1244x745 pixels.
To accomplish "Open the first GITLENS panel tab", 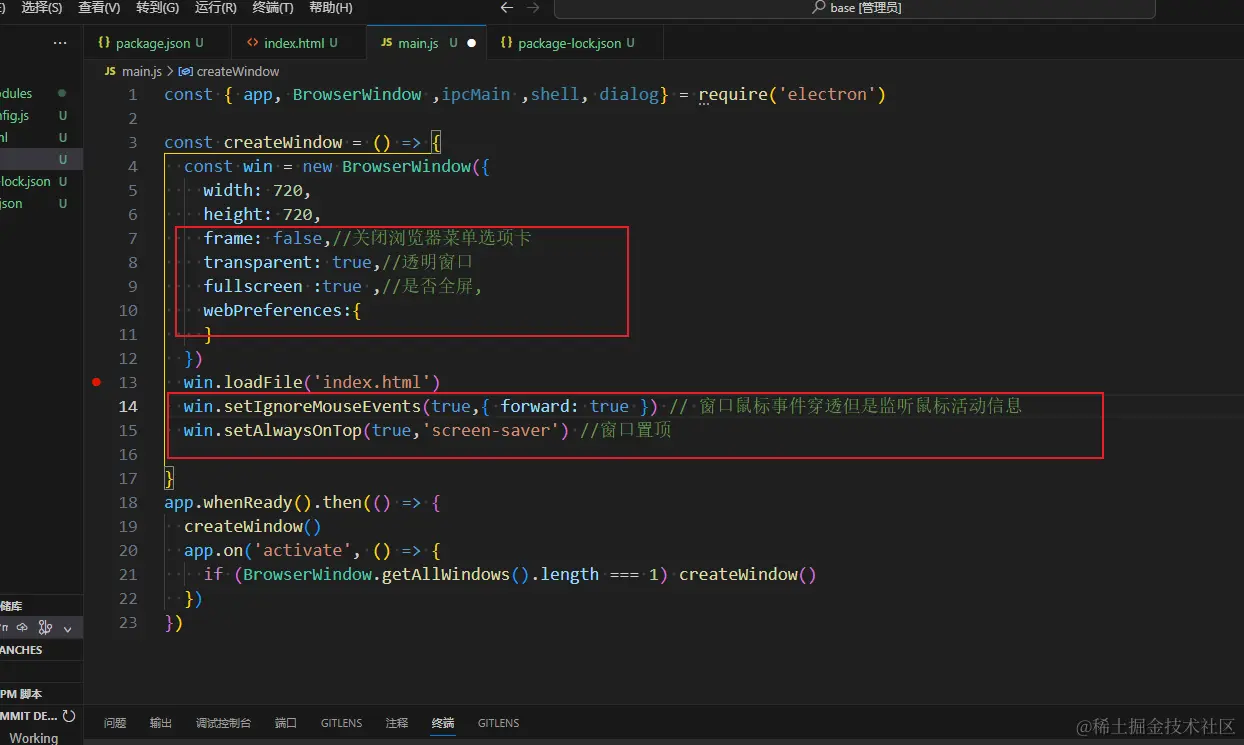I will tap(341, 723).
